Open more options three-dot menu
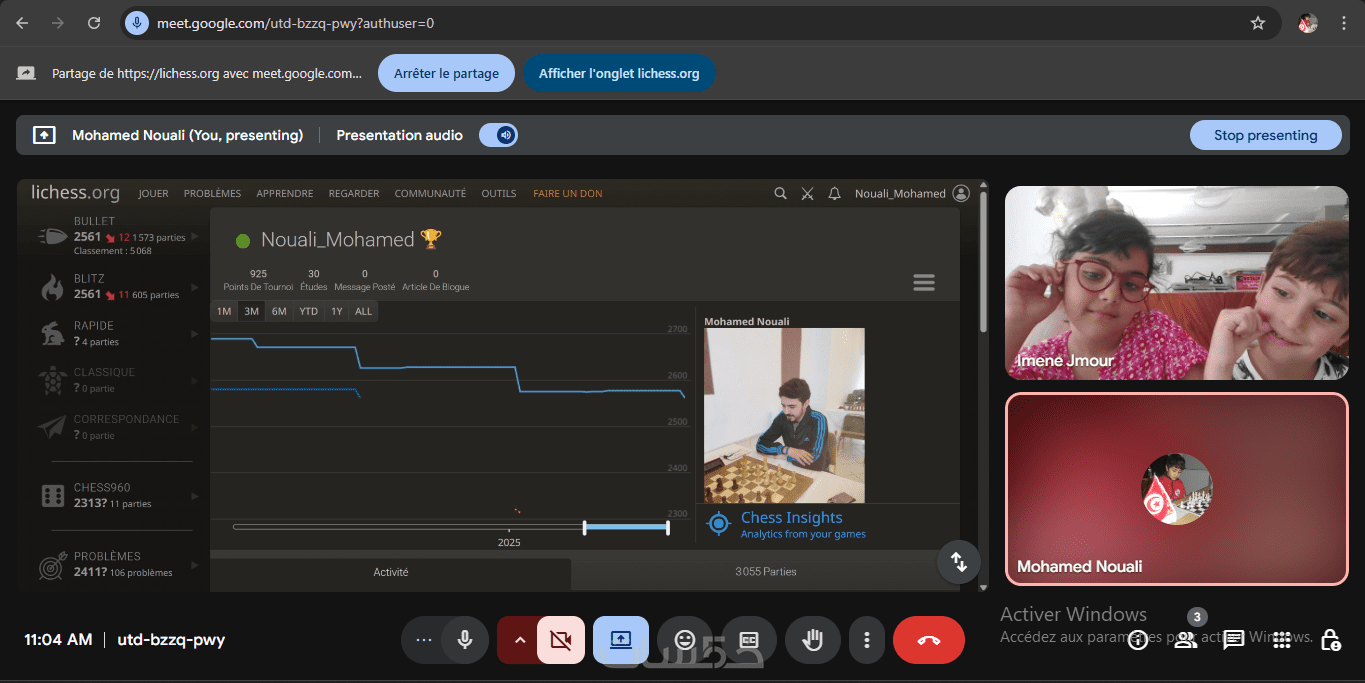This screenshot has width=1365, height=683. click(867, 640)
